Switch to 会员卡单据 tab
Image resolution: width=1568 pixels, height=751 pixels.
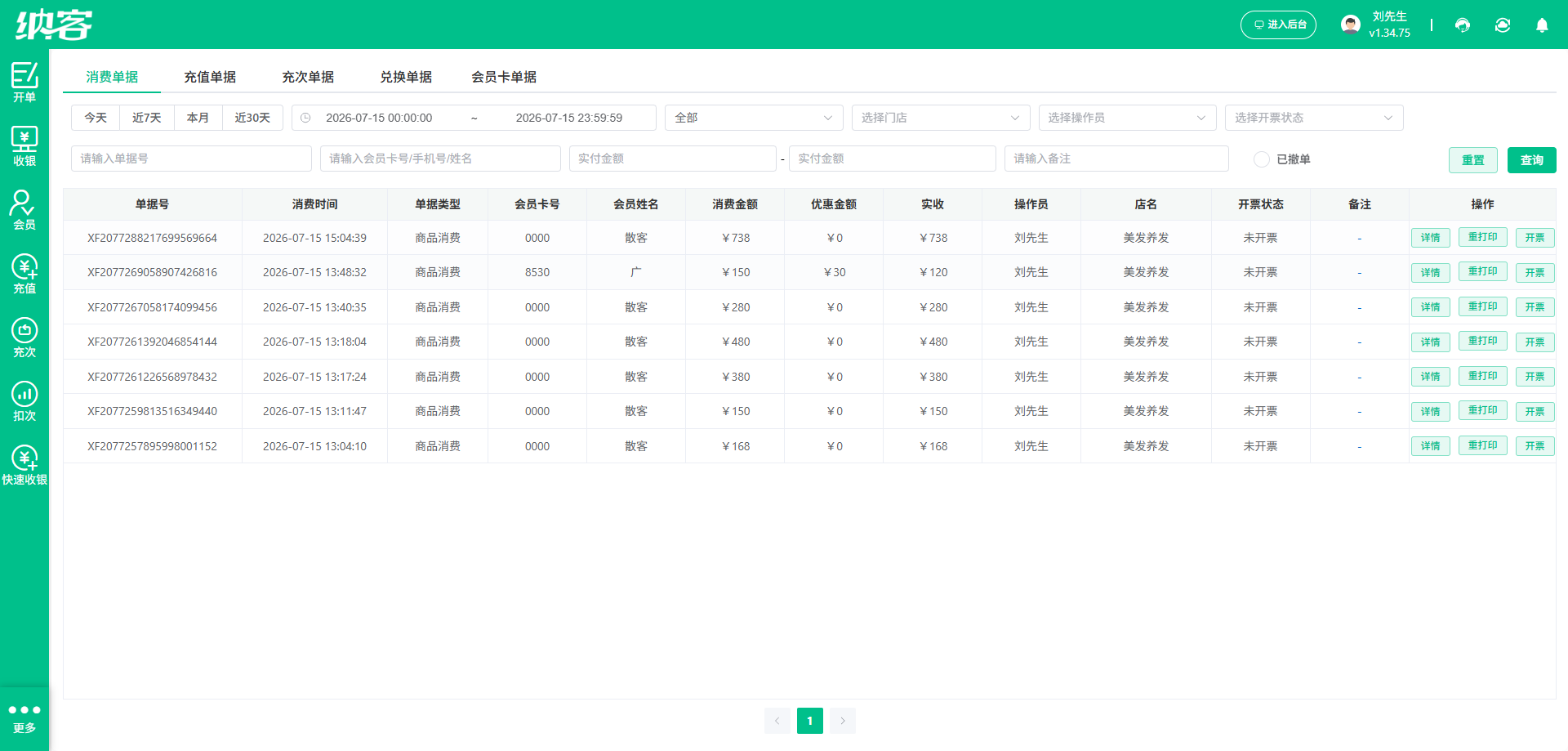tap(504, 77)
